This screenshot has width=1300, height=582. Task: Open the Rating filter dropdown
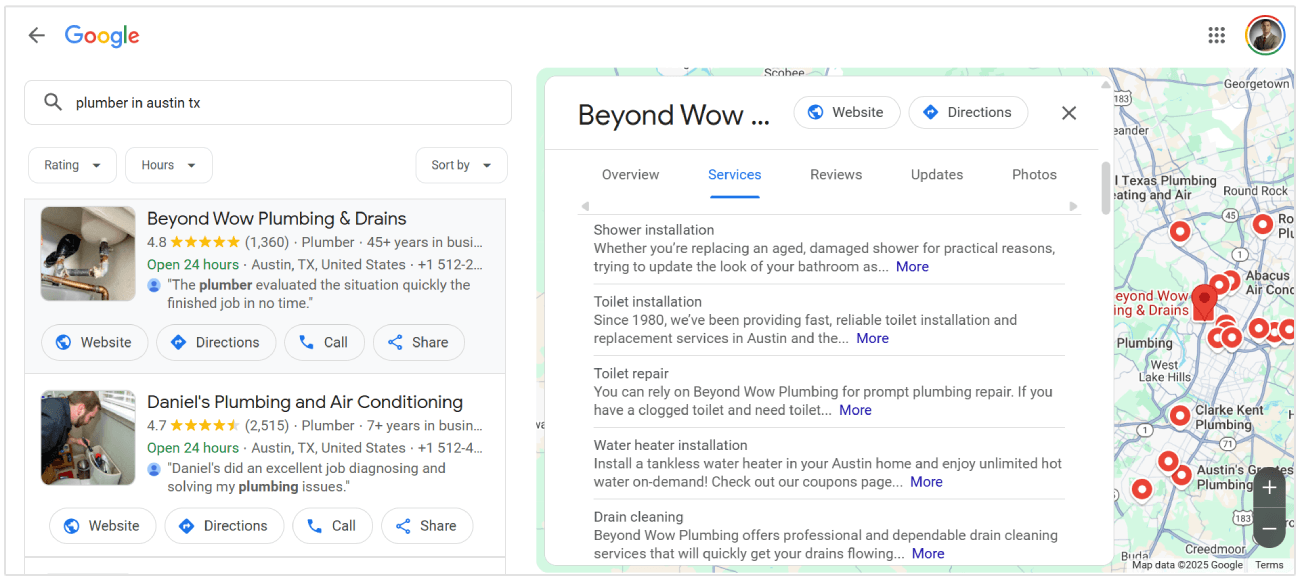point(73,165)
